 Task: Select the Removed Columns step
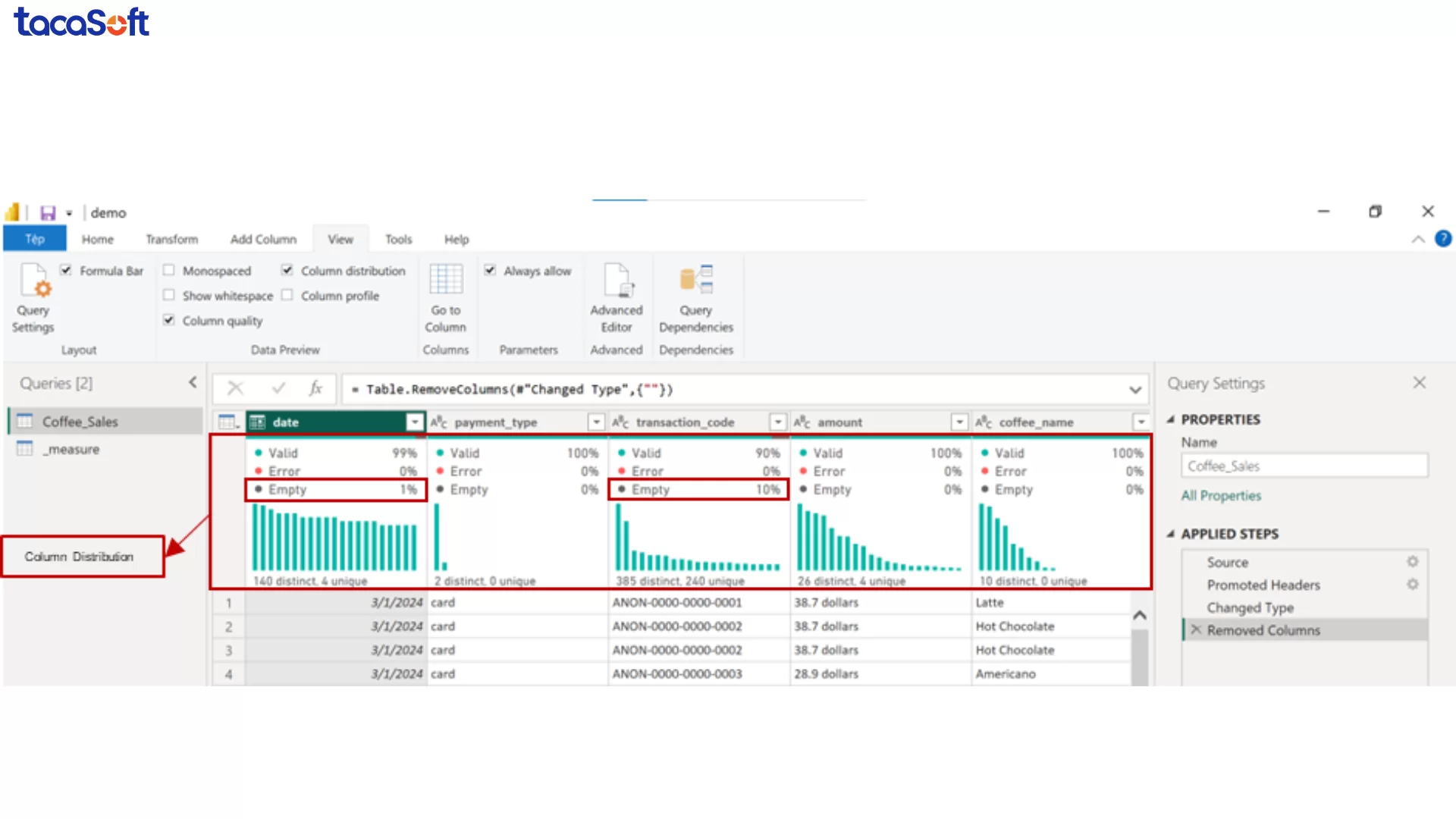pos(1304,629)
